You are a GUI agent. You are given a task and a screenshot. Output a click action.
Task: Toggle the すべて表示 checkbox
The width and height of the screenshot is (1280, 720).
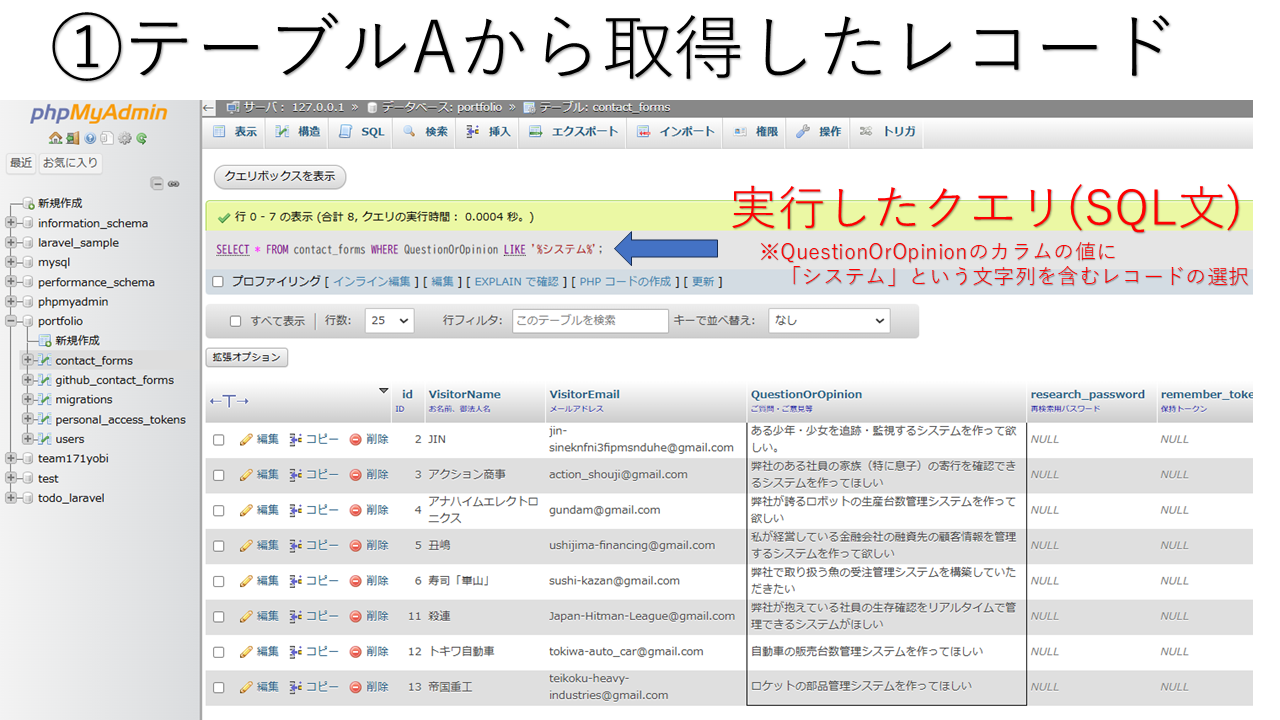point(236,321)
